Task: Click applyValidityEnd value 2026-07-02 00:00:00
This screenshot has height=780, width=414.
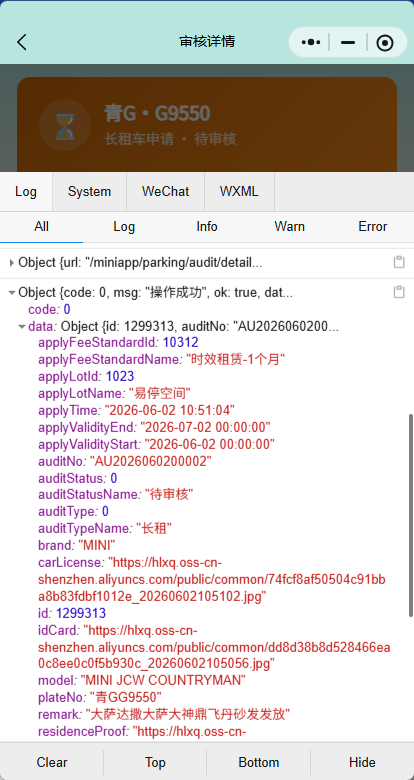Action: point(205,427)
